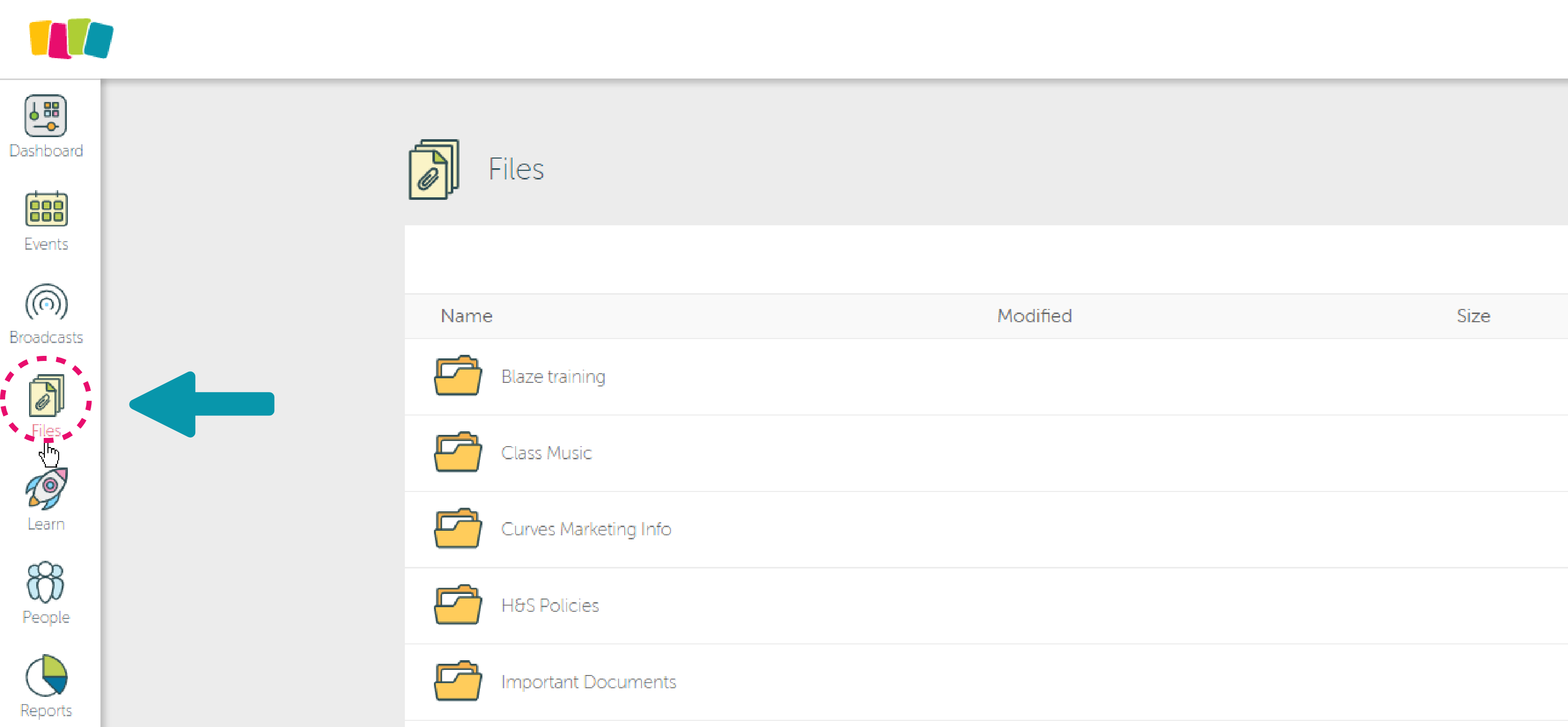Open the H&S Policies folder name
The height and width of the screenshot is (727, 1568).
[x=550, y=605]
